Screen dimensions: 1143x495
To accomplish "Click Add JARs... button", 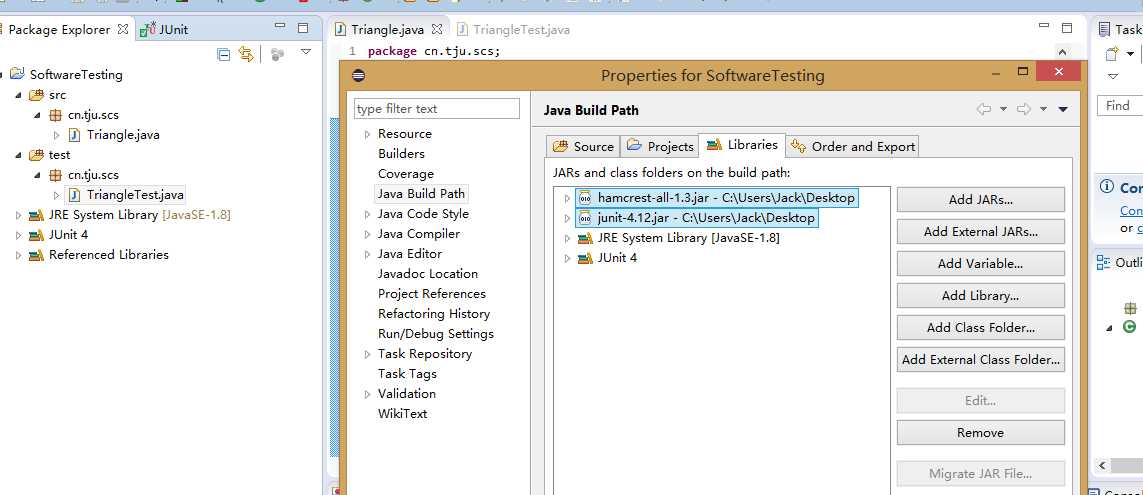I will click(x=980, y=200).
